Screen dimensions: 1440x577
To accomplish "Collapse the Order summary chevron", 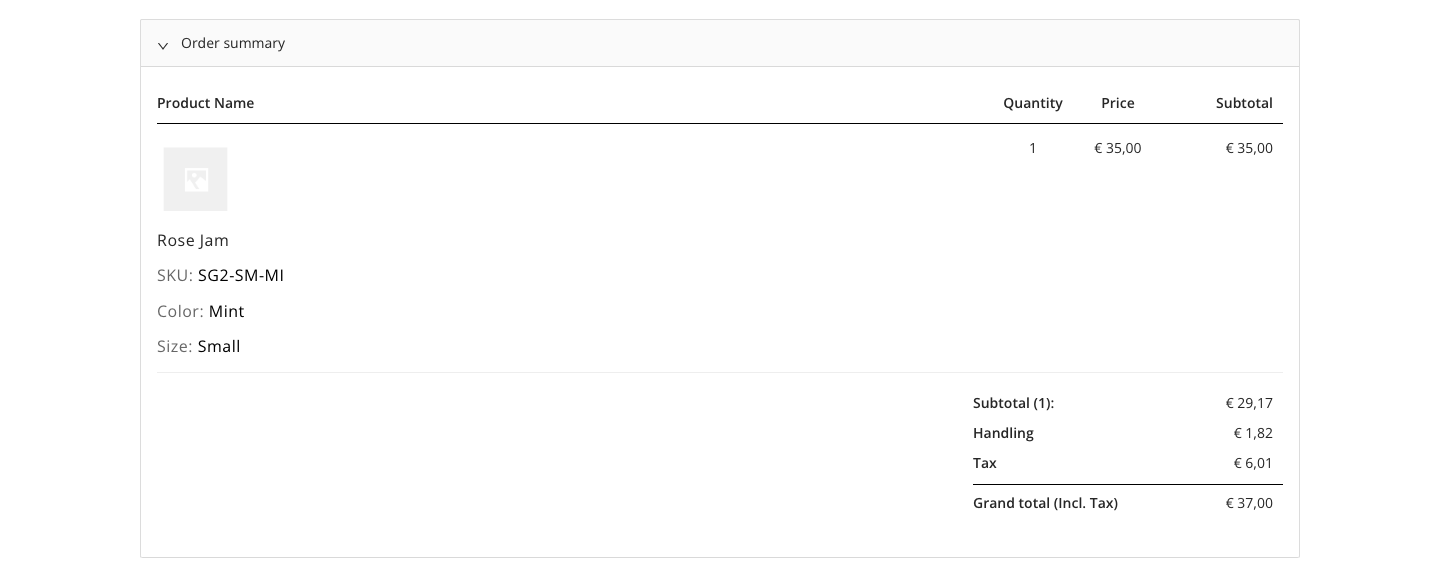I will (163, 45).
